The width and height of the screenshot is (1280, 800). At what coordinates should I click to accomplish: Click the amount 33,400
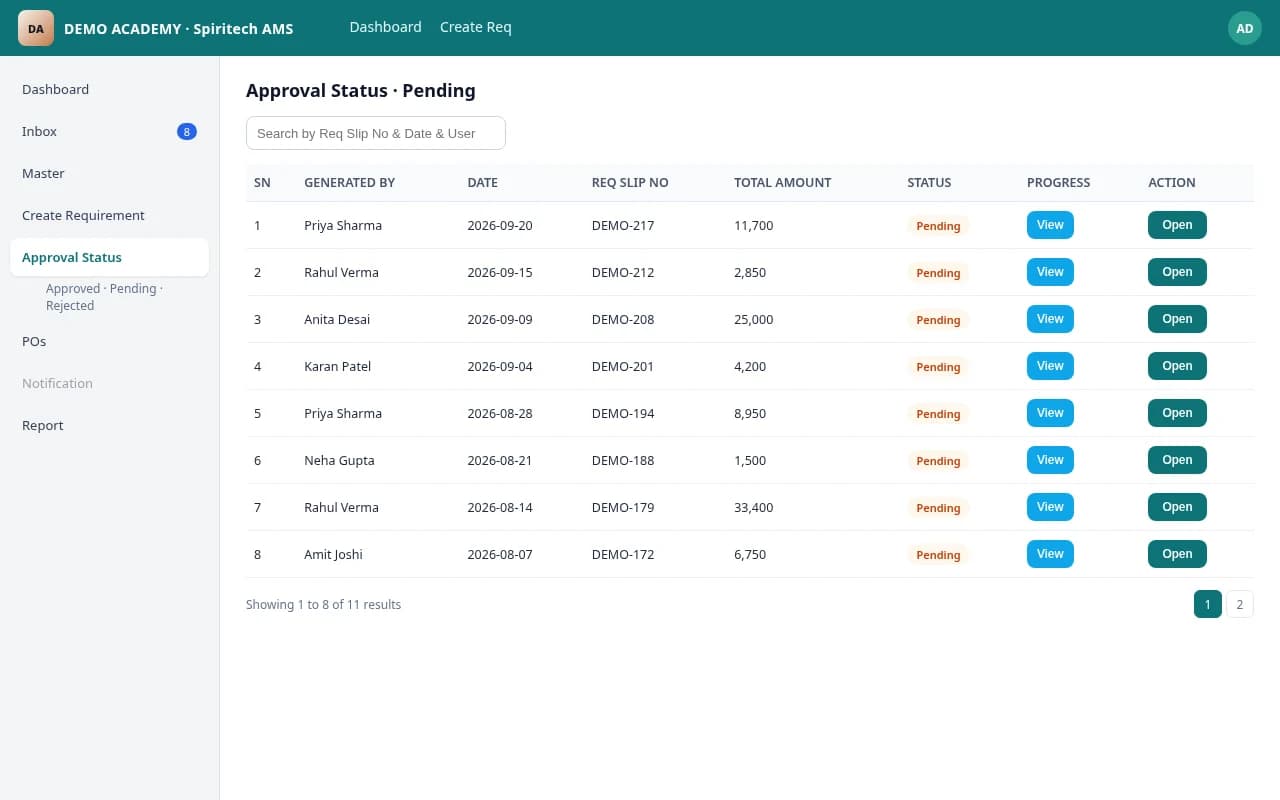coord(754,508)
